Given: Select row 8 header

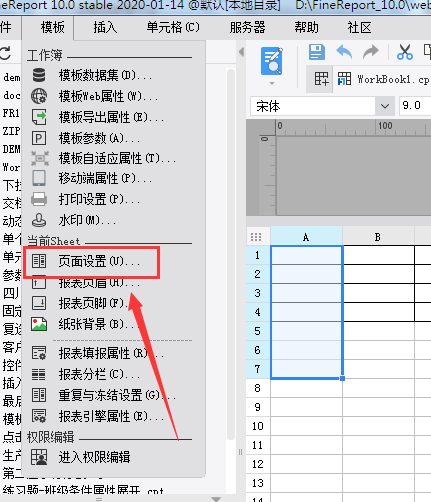Looking at the screenshot, I should pos(257,388).
